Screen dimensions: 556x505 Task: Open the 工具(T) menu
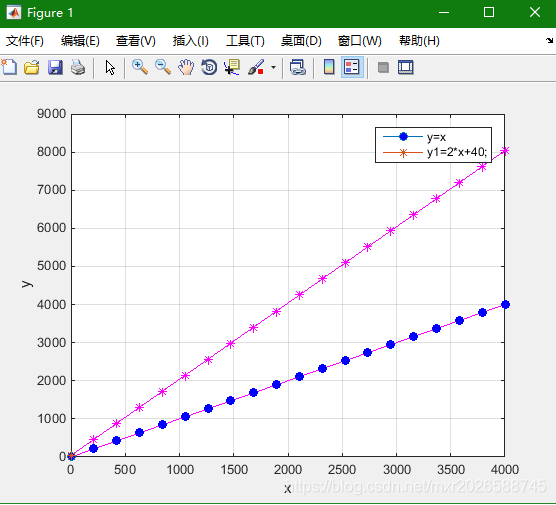245,41
